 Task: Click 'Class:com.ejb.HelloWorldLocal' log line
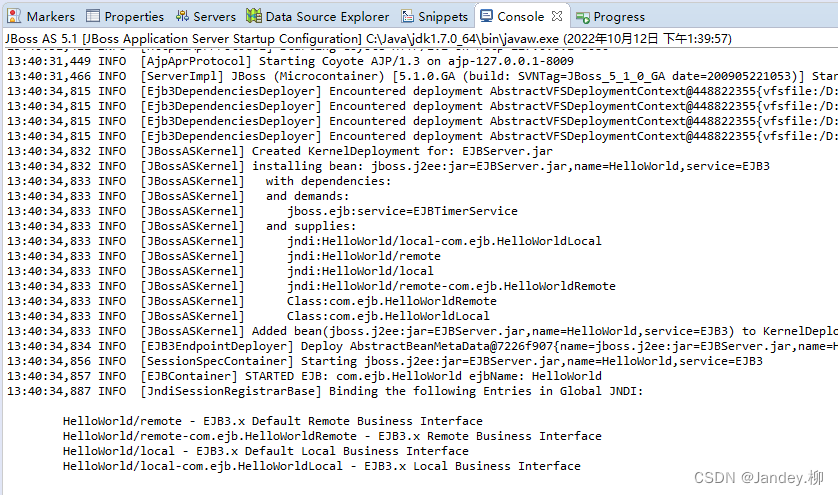point(248,316)
